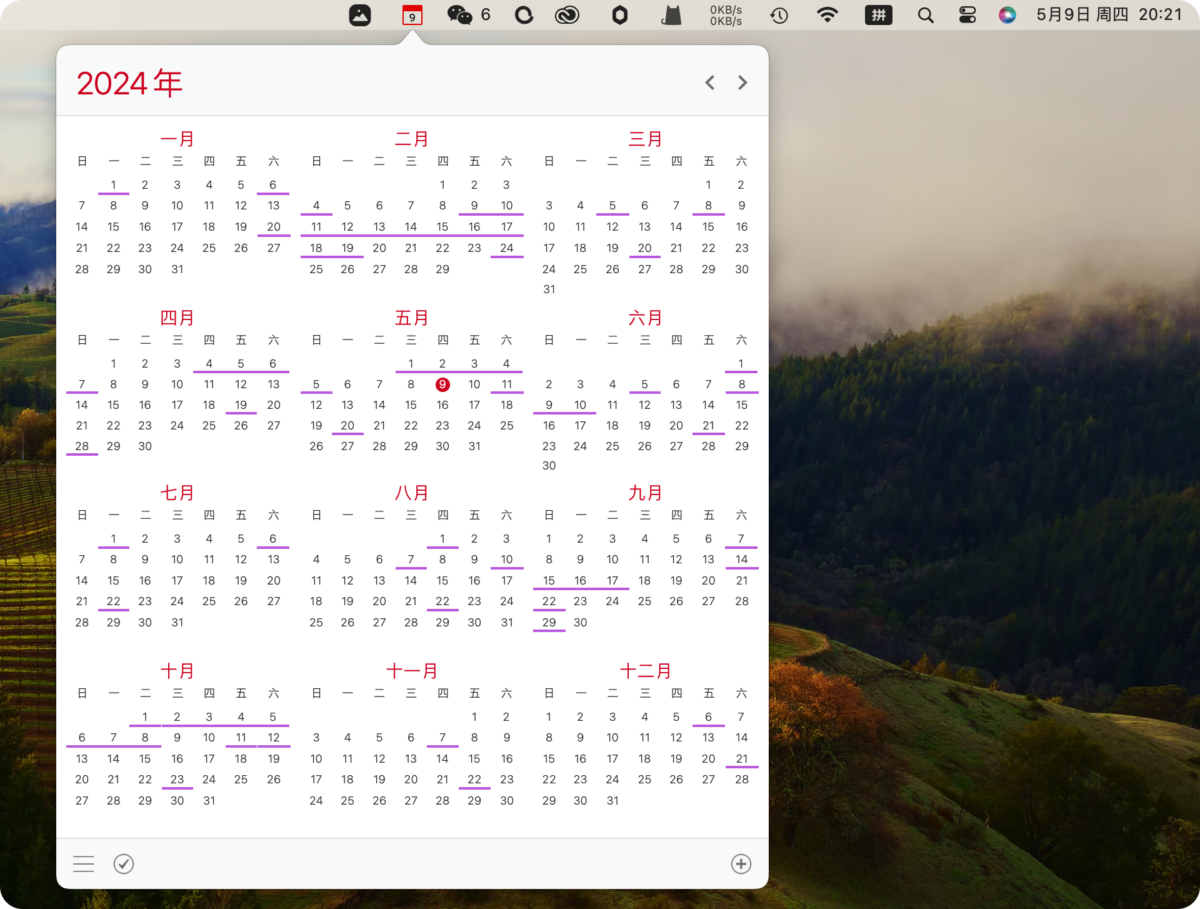The width and height of the screenshot is (1200, 909).
Task: Open Control Center icon in menu bar
Action: tap(967, 15)
